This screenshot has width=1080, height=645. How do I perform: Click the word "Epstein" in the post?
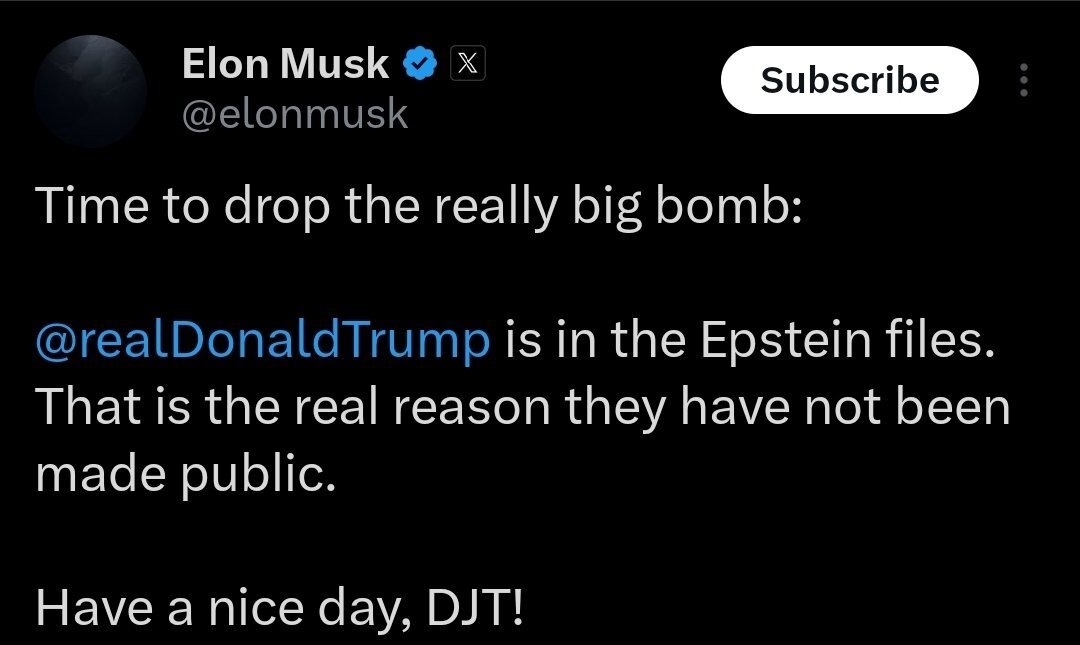pos(776,342)
